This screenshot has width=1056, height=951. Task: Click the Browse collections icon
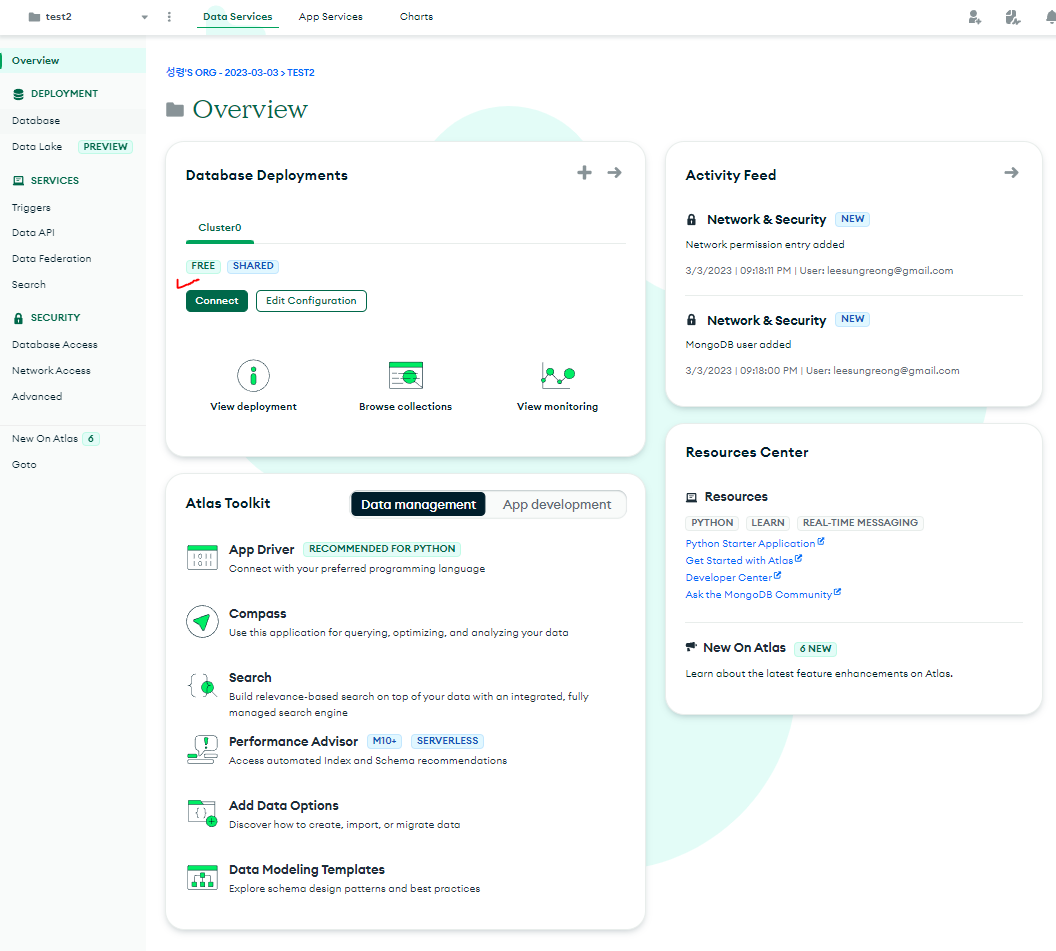[x=405, y=375]
